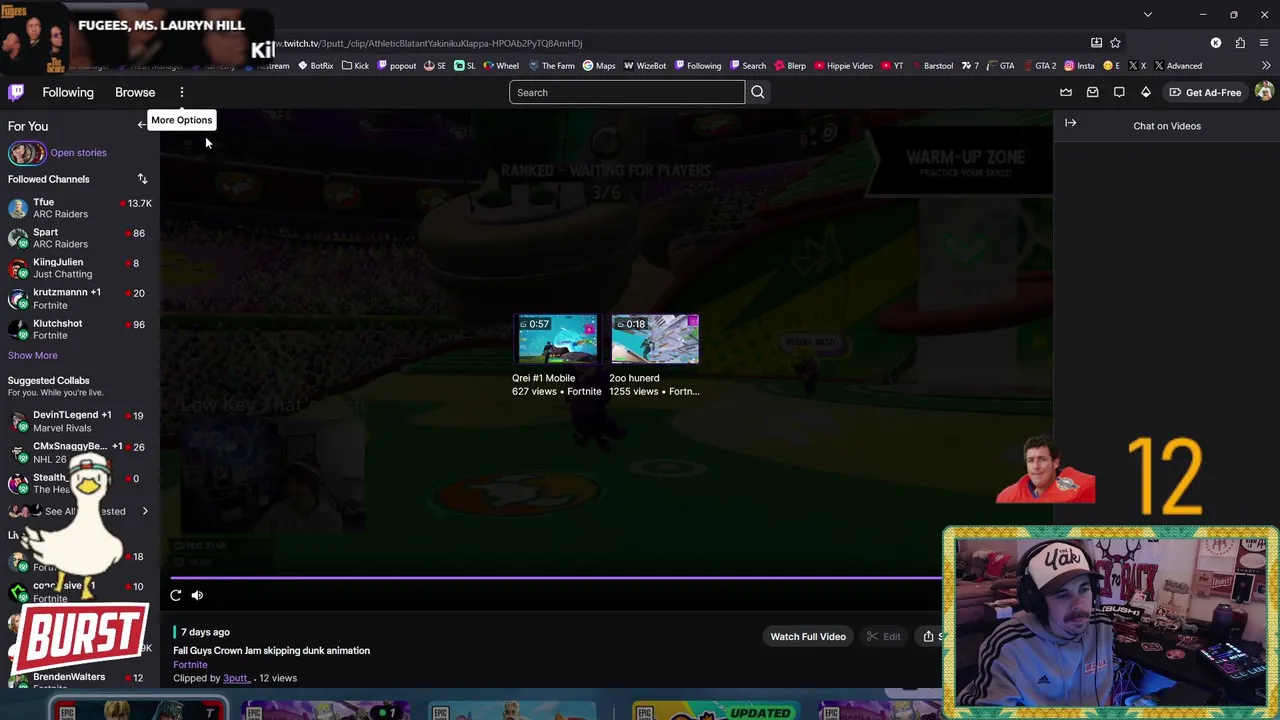Open the GTA 2 bookmark
This screenshot has width=1280, height=720.
[x=1038, y=66]
